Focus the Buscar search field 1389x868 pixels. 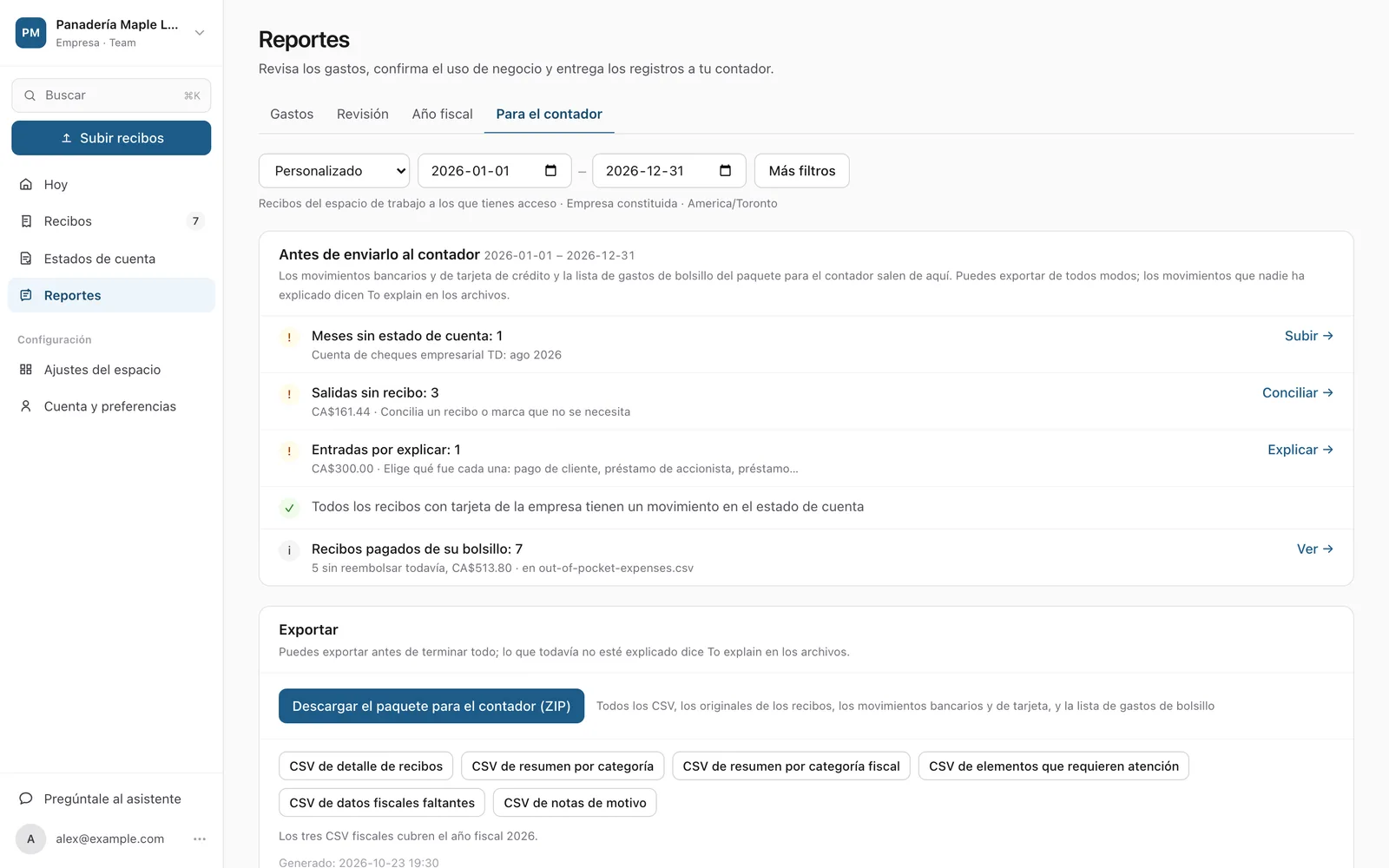click(x=111, y=95)
